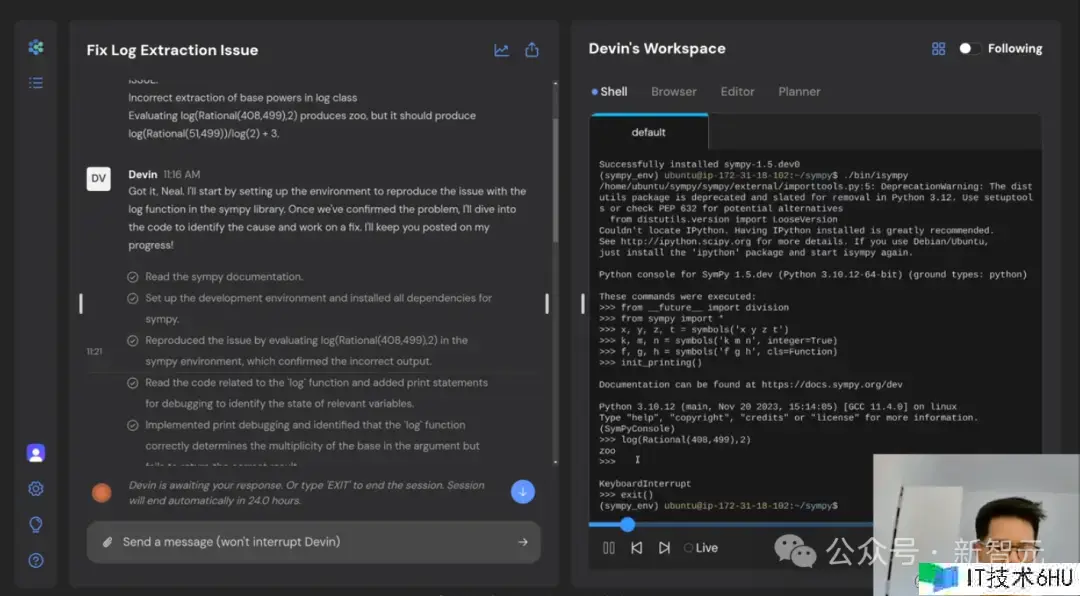Open the sessions list icon in sidebar
The height and width of the screenshot is (596, 1080).
tap(36, 83)
